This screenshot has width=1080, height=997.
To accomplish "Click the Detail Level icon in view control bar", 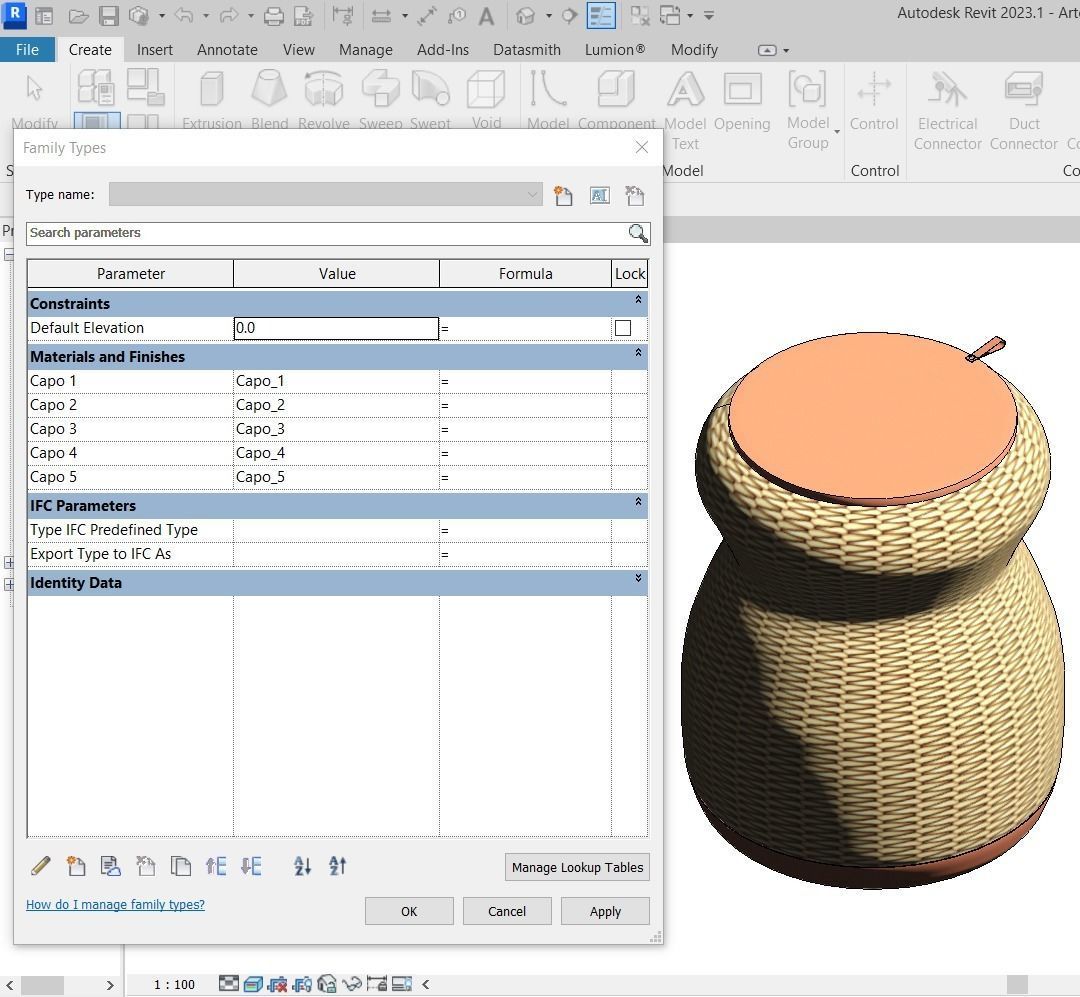I will click(229, 984).
